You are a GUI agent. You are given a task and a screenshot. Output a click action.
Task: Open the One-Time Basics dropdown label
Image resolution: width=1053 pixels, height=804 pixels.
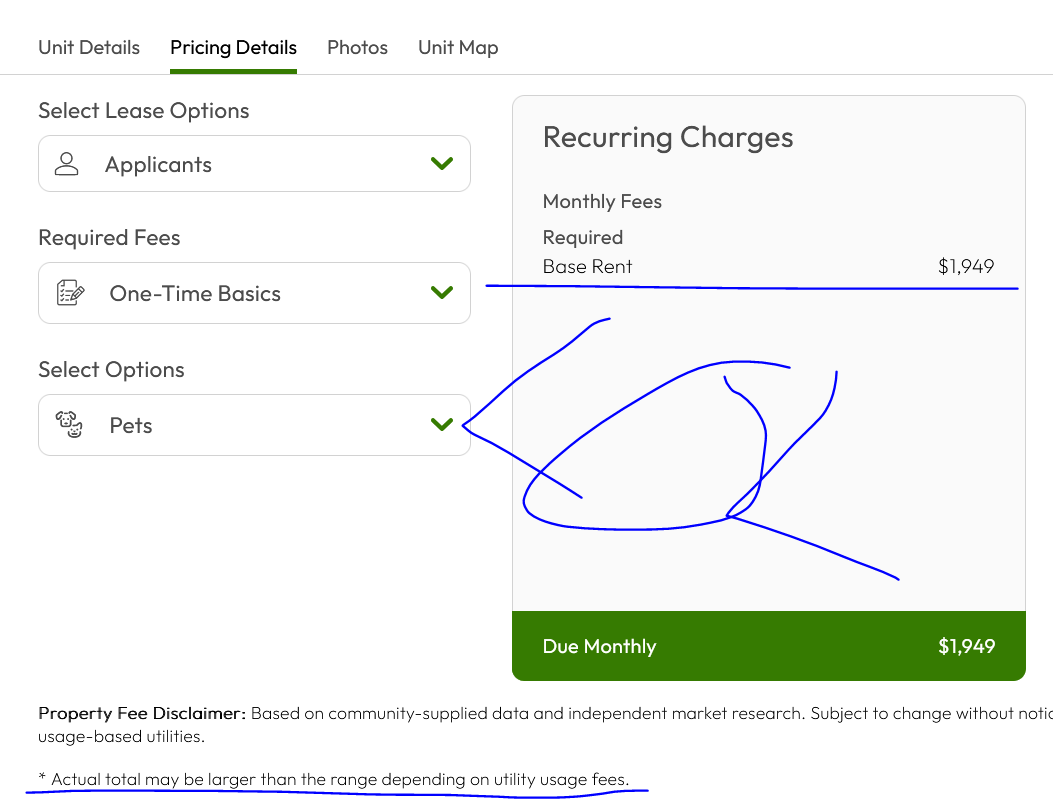(x=195, y=294)
